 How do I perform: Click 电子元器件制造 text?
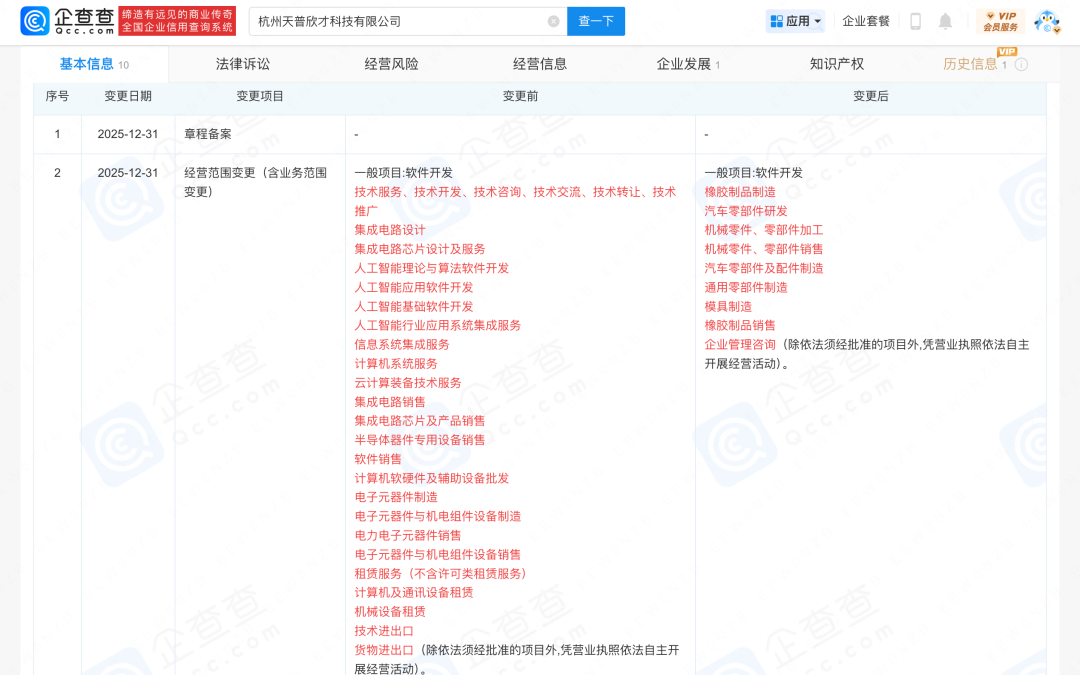pyautogui.click(x=395, y=497)
